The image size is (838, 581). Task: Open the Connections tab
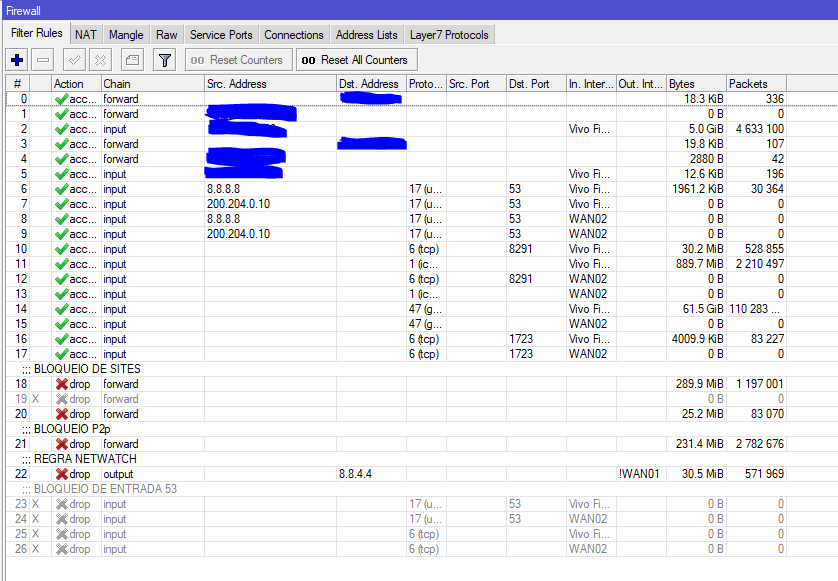click(x=294, y=35)
